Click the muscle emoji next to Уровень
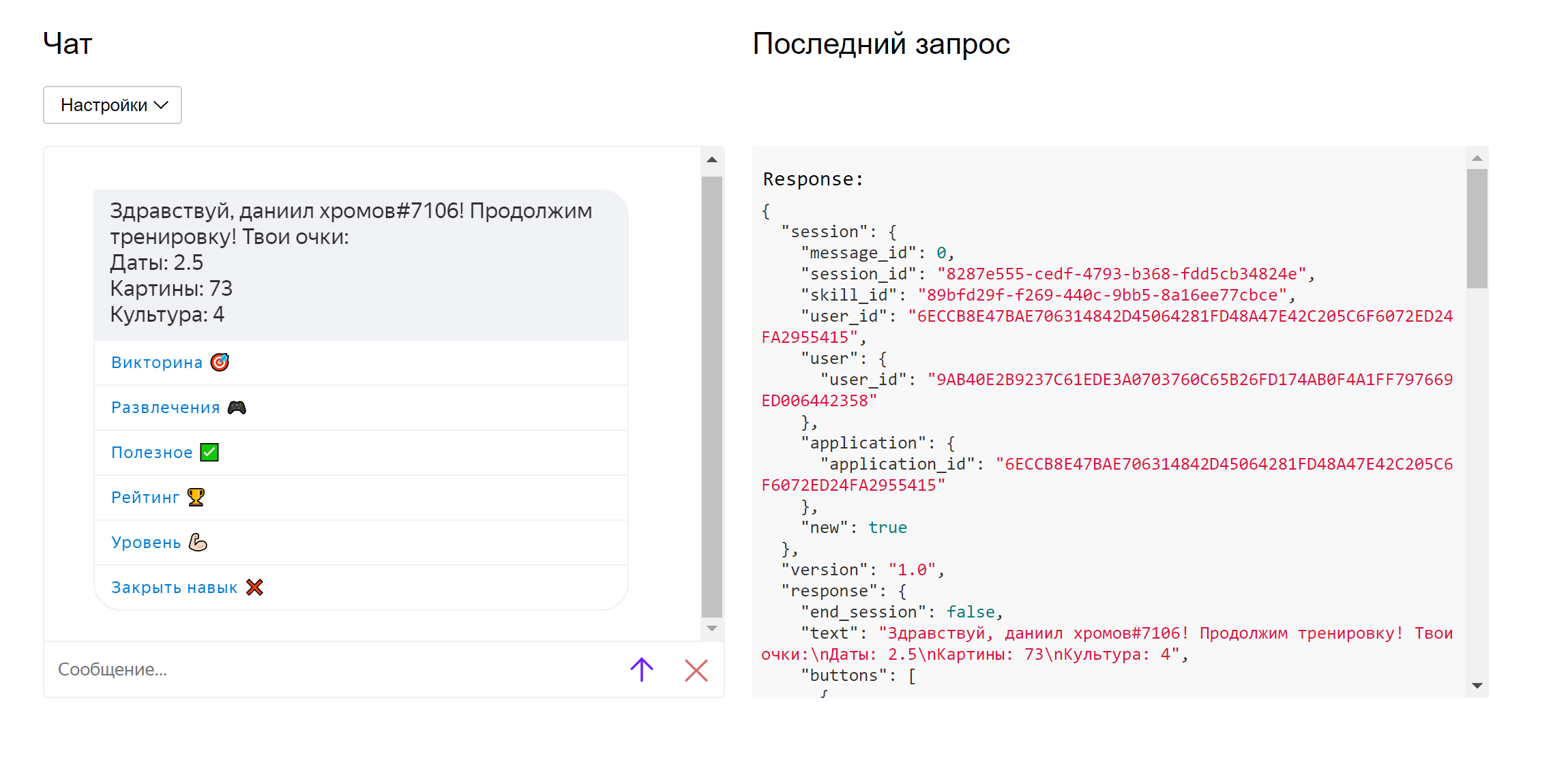This screenshot has height=760, width=1568. [x=198, y=543]
